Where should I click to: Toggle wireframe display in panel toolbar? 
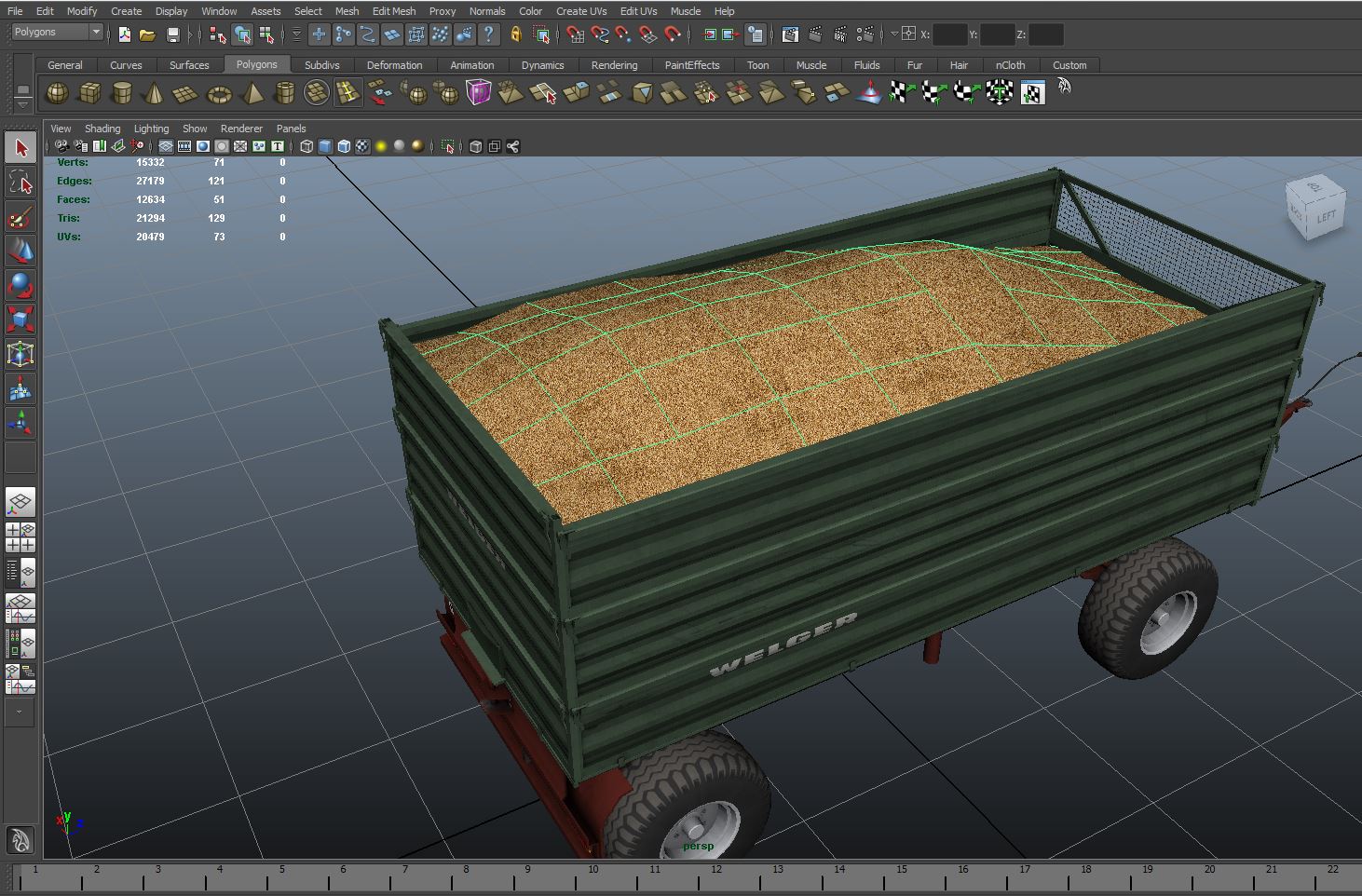coord(306,146)
